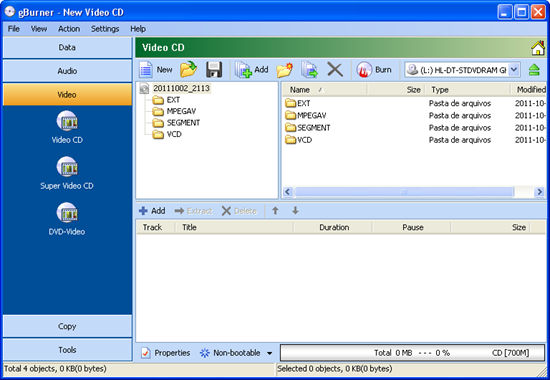Click the Pause column header
Image resolution: width=550 pixels, height=380 pixels.
tap(411, 227)
